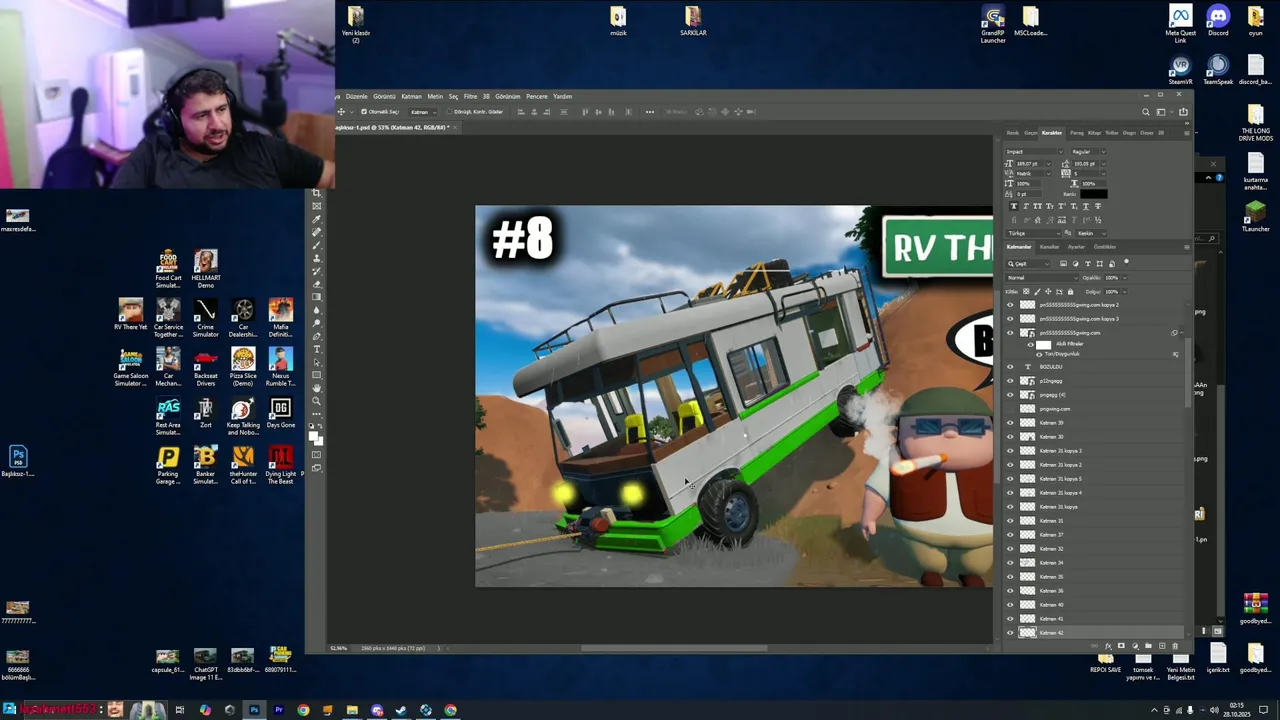
Task: Open the Katman auto-select target dropdown
Action: point(423,112)
